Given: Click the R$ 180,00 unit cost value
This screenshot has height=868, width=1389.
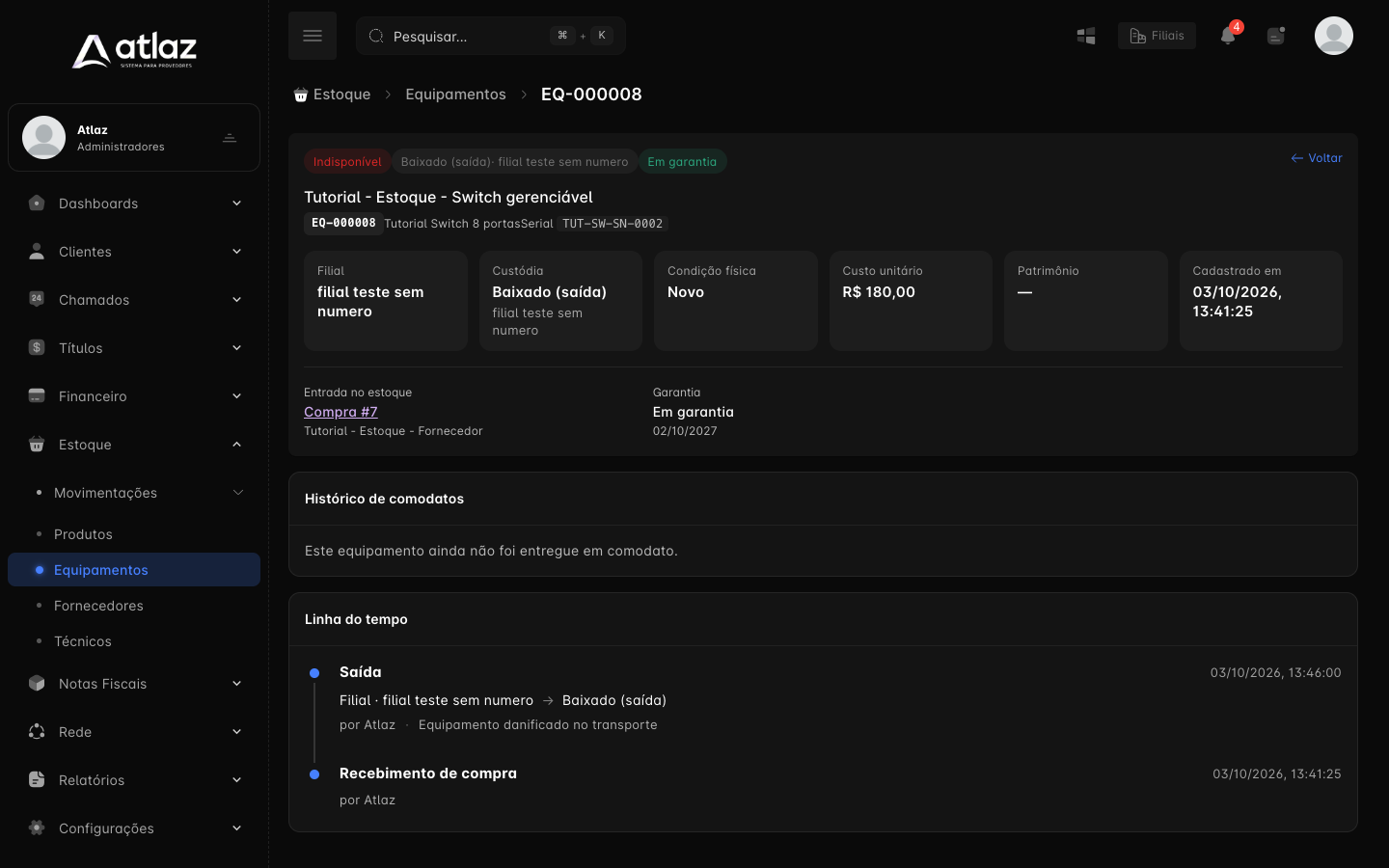Looking at the screenshot, I should (x=879, y=292).
